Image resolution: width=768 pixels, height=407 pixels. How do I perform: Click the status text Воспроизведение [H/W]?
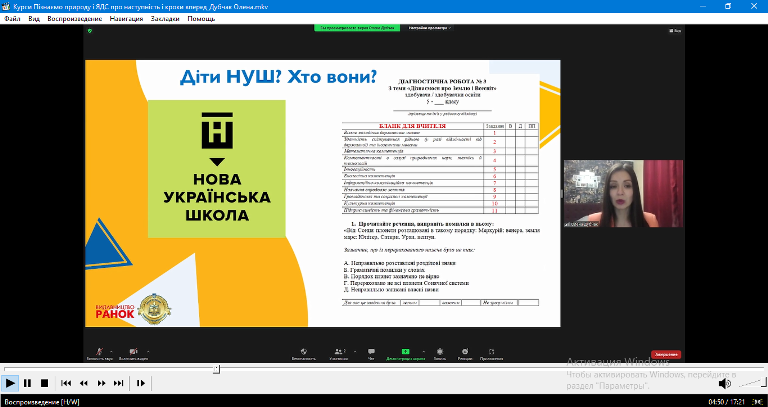(x=42, y=402)
